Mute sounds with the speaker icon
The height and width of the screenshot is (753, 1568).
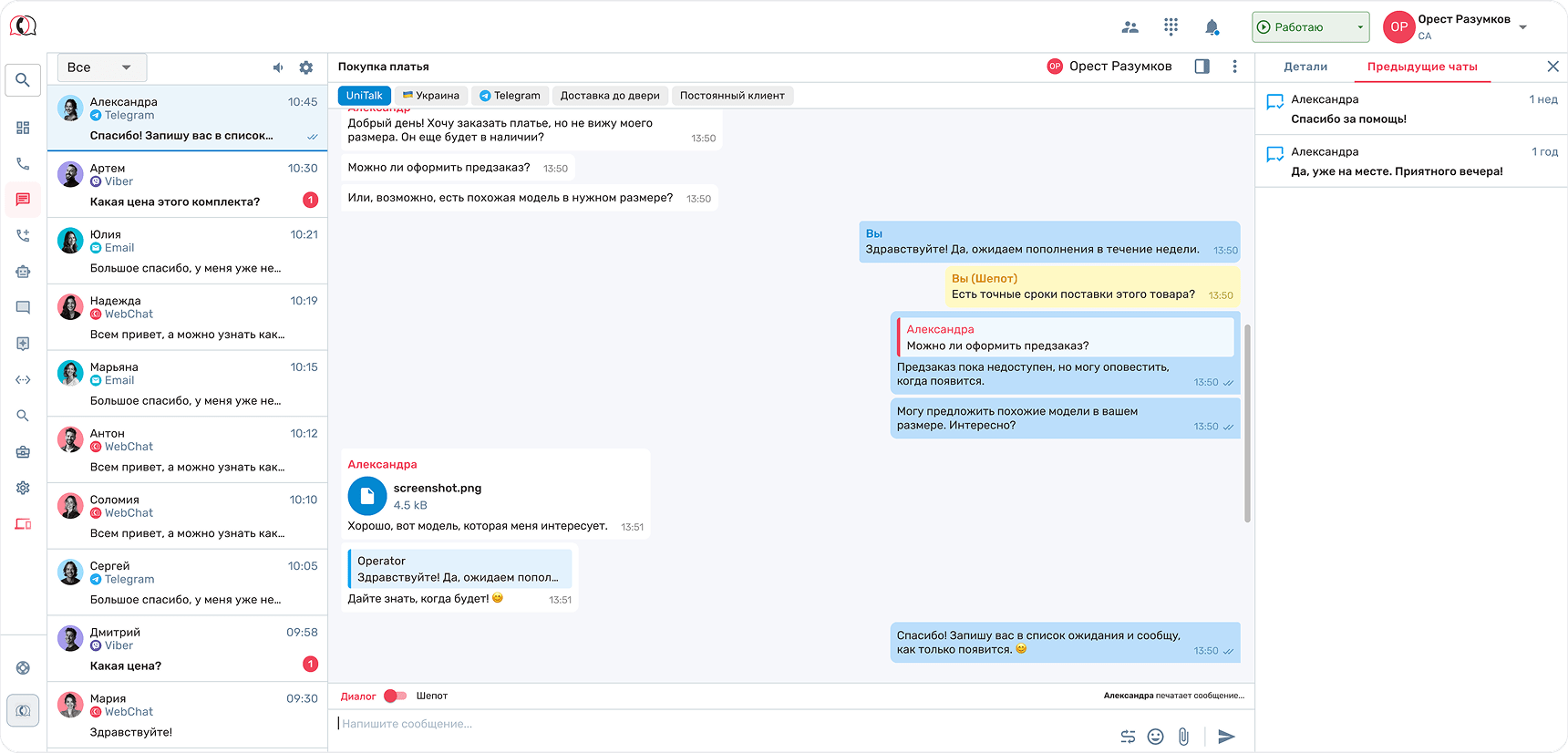click(278, 67)
